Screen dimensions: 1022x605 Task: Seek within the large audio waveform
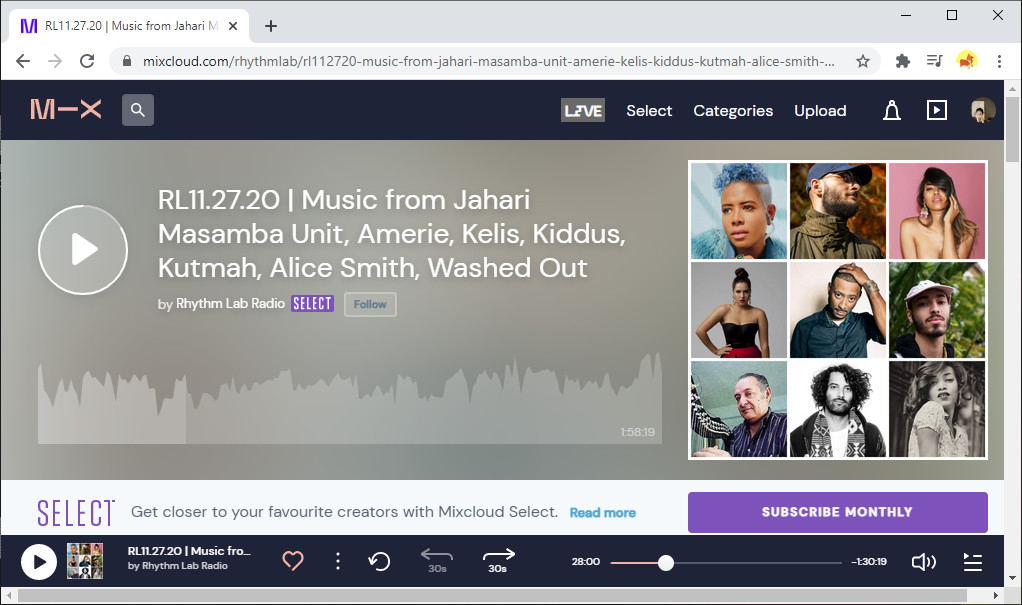coord(350,398)
